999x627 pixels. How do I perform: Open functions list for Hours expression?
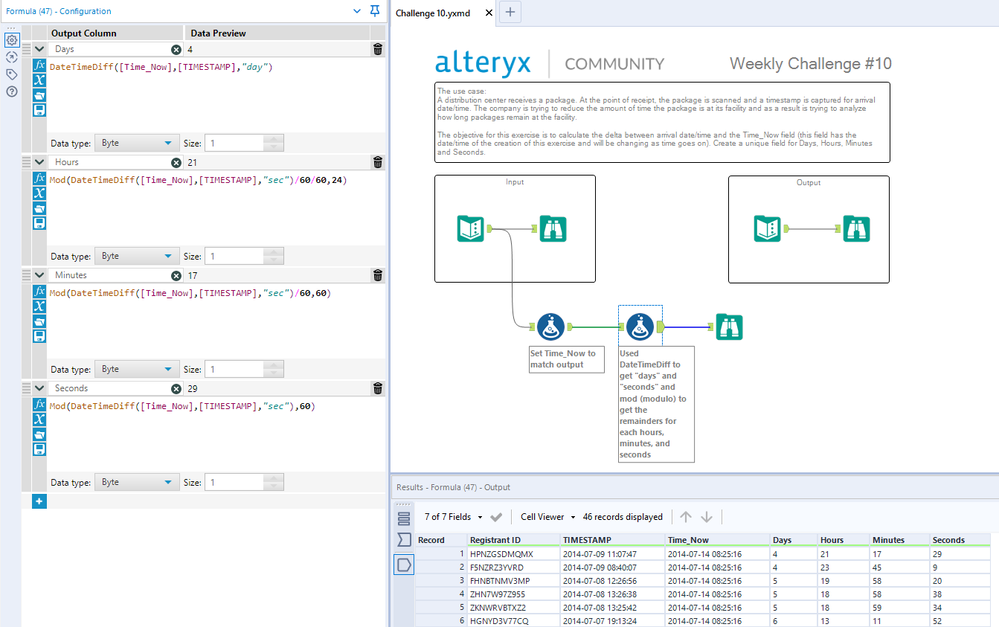(39, 178)
